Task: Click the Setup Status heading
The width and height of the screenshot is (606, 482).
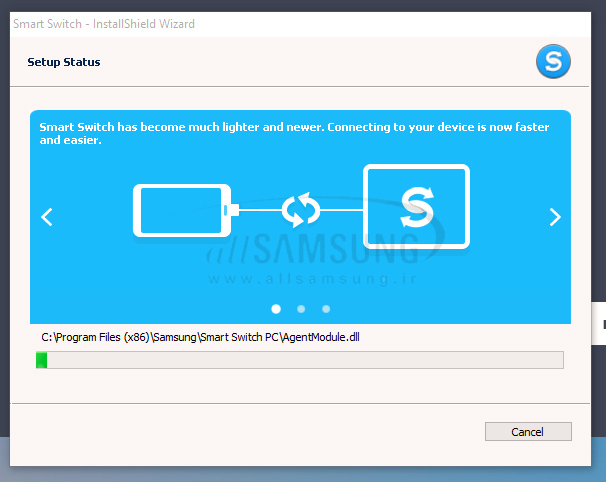Action: tap(64, 62)
